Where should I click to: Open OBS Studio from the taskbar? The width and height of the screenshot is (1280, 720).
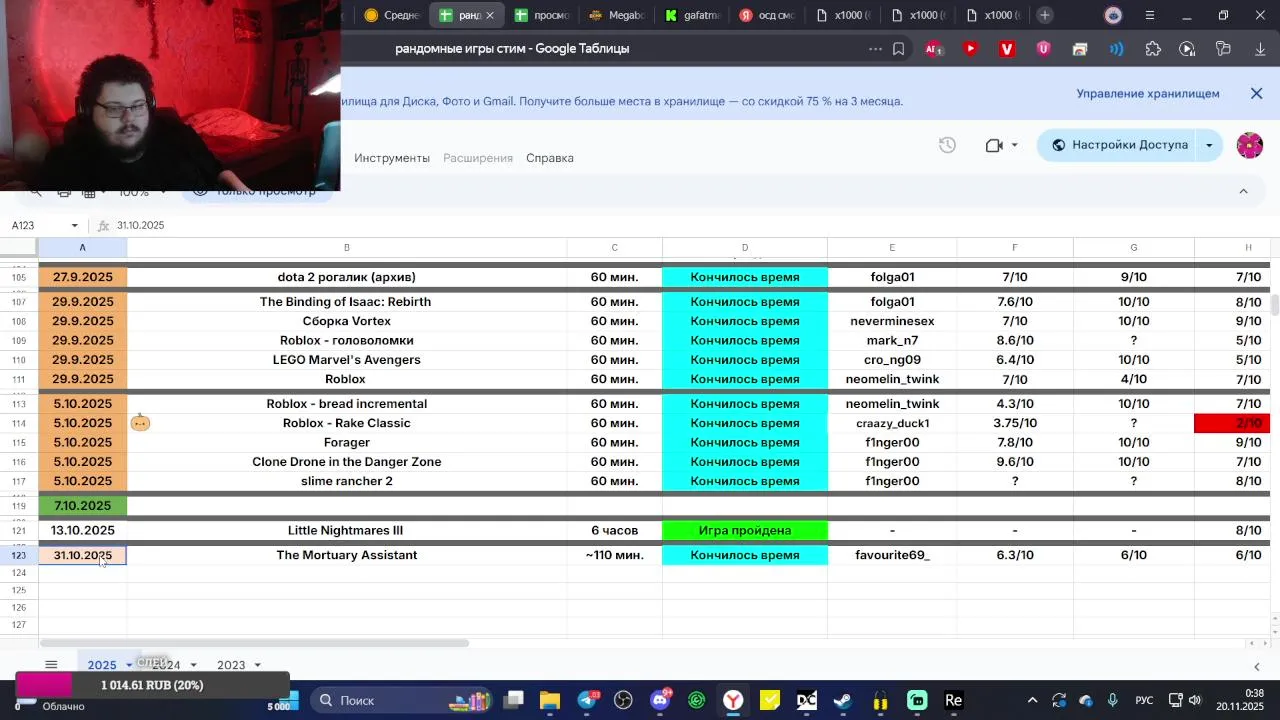623,701
